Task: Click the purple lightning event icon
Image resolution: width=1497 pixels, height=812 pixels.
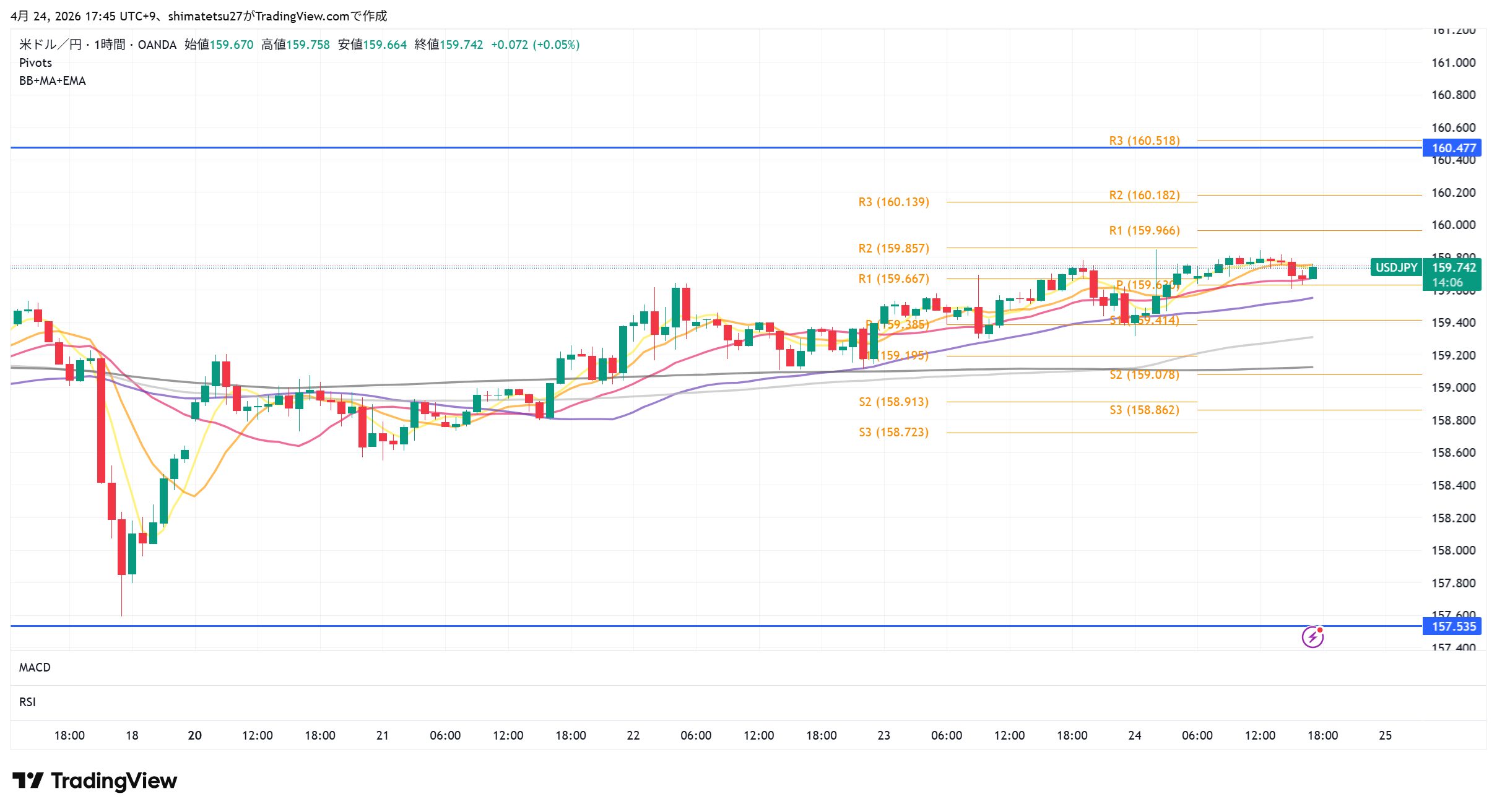Action: [1312, 636]
